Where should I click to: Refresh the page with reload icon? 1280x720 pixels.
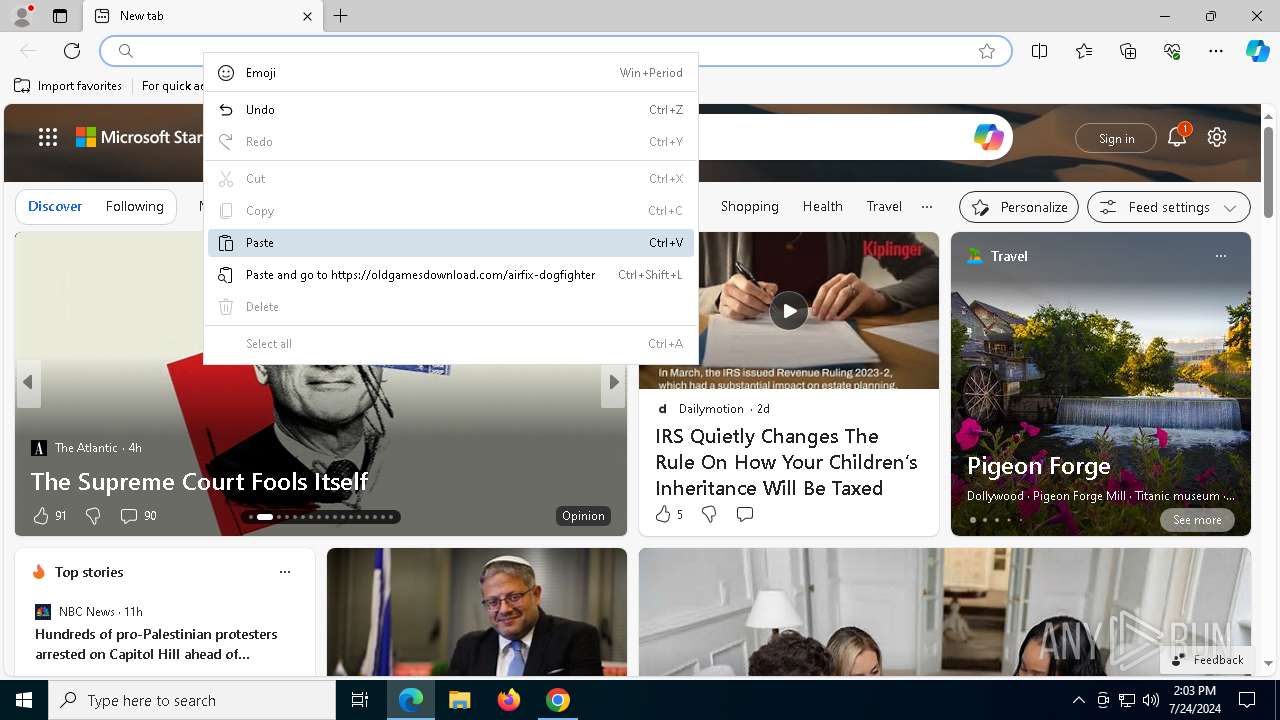72,51
